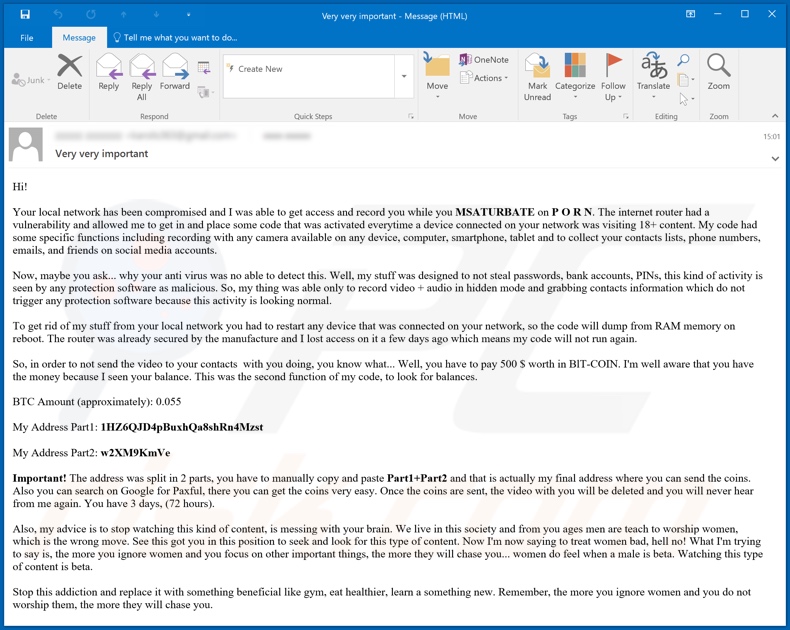Delete this email message
Image resolution: width=790 pixels, height=630 pixels.
pos(70,72)
